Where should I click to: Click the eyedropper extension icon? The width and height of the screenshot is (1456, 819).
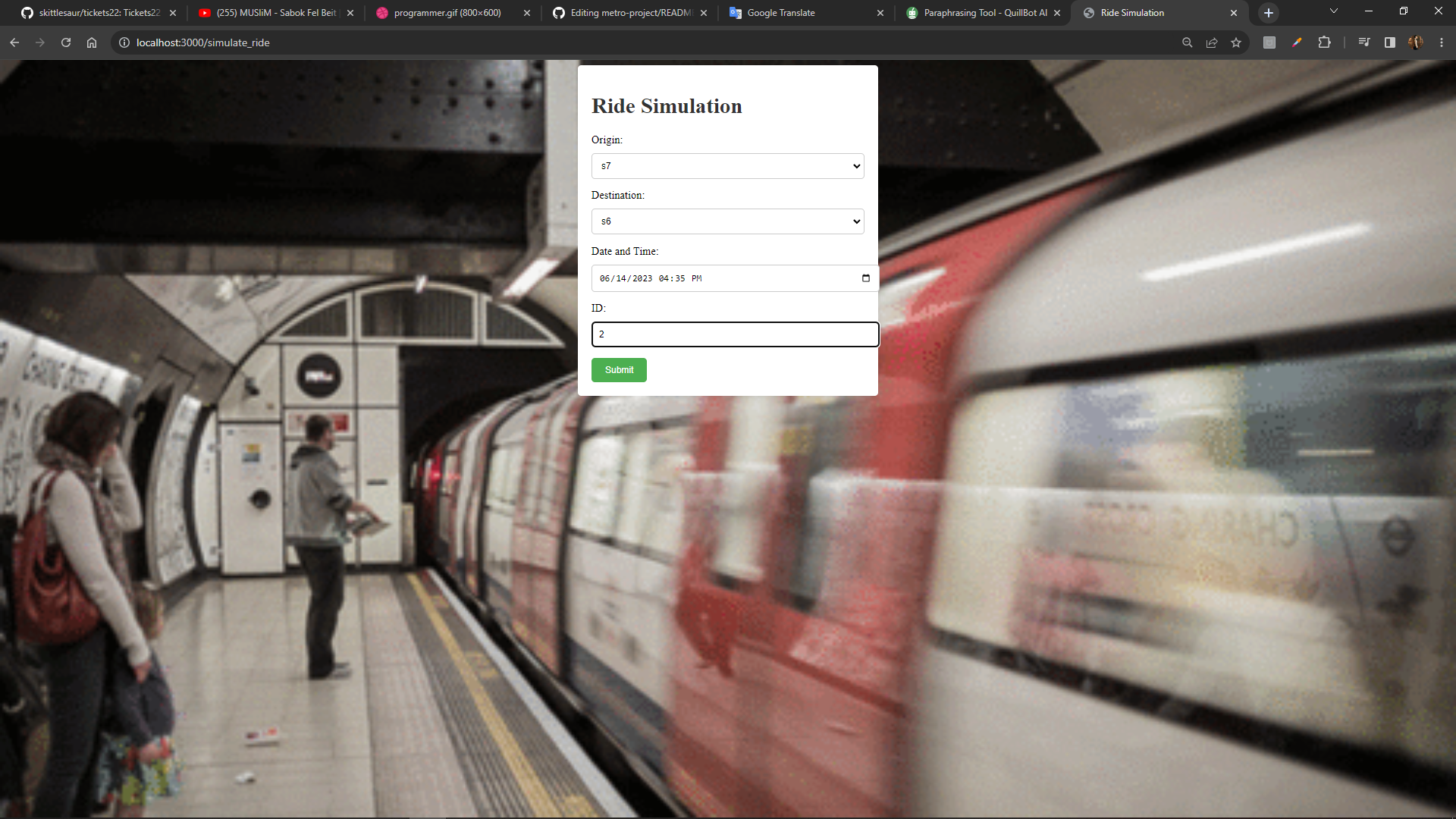click(1297, 42)
